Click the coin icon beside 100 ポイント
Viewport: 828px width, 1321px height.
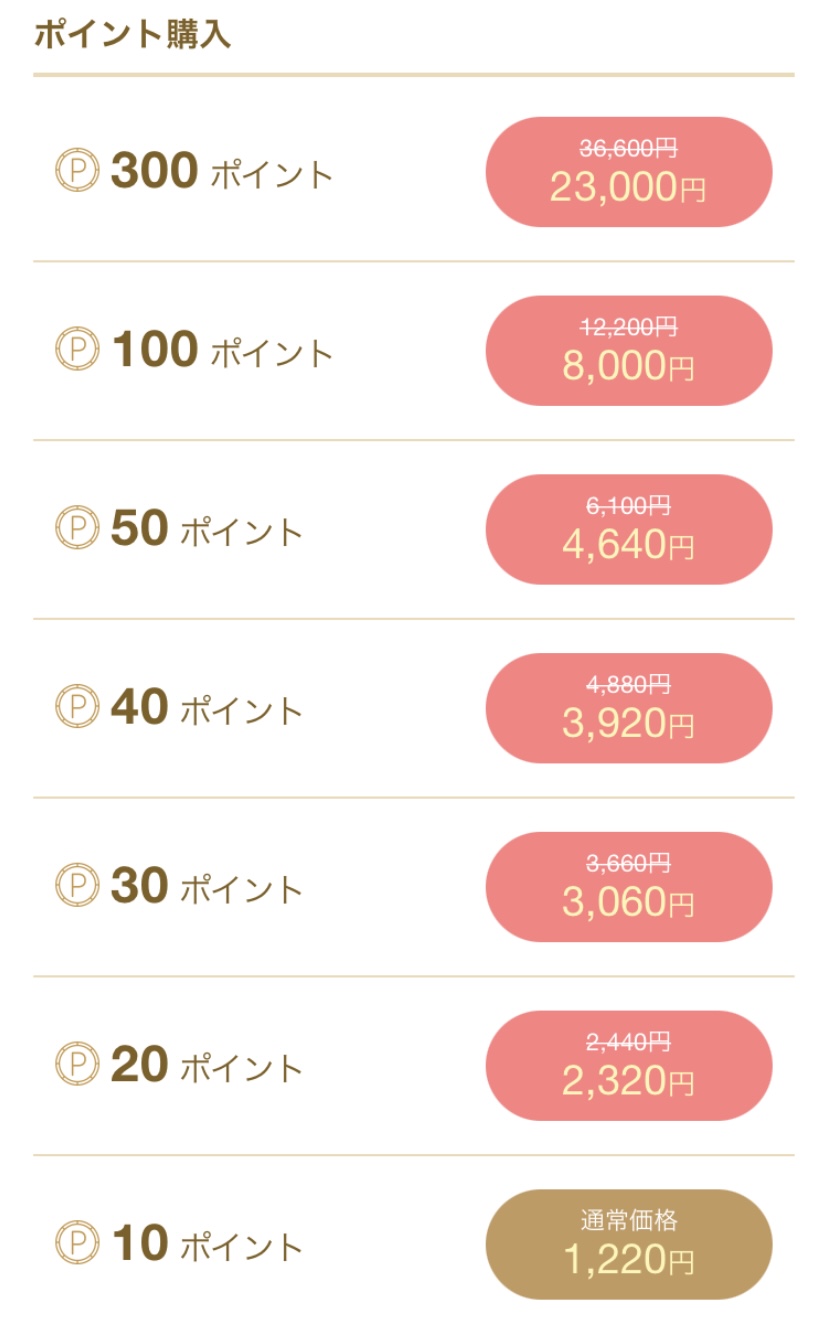[77, 350]
